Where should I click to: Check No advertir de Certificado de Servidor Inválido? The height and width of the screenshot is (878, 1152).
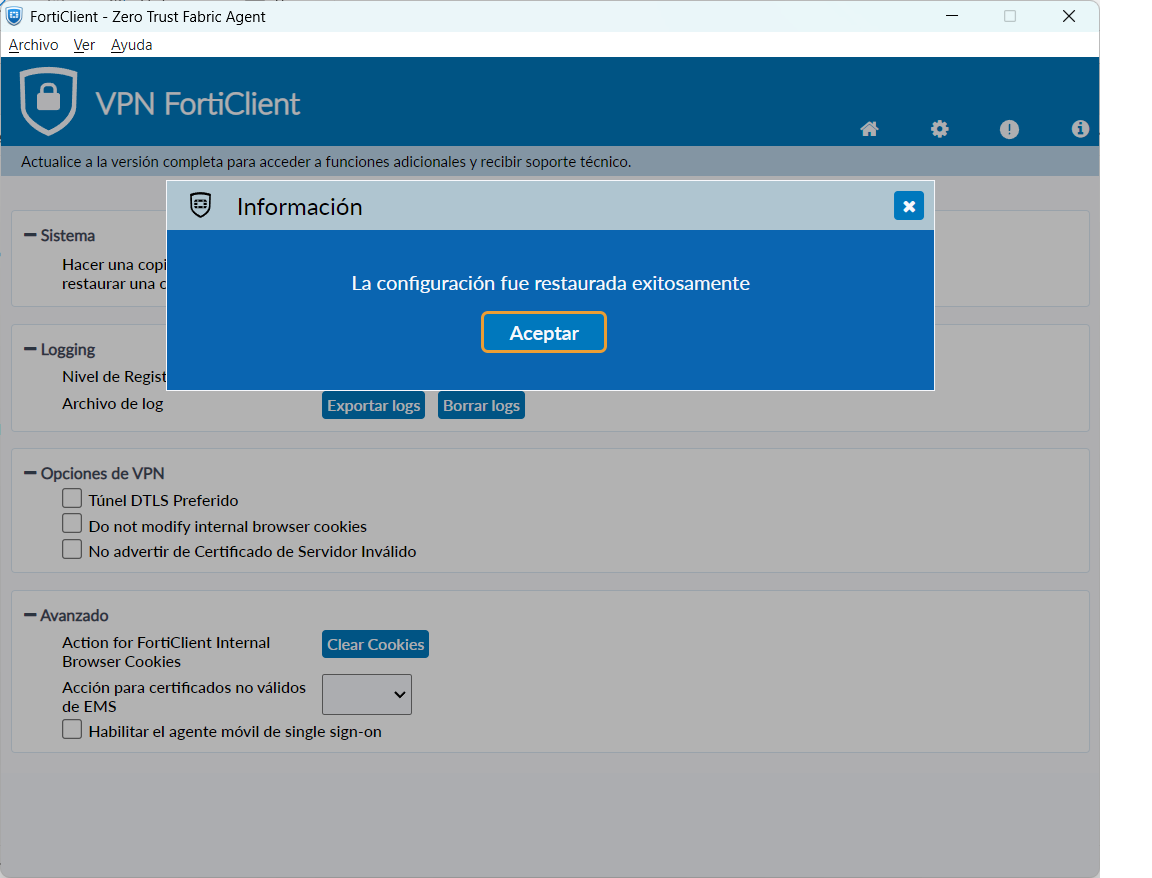[x=72, y=549]
